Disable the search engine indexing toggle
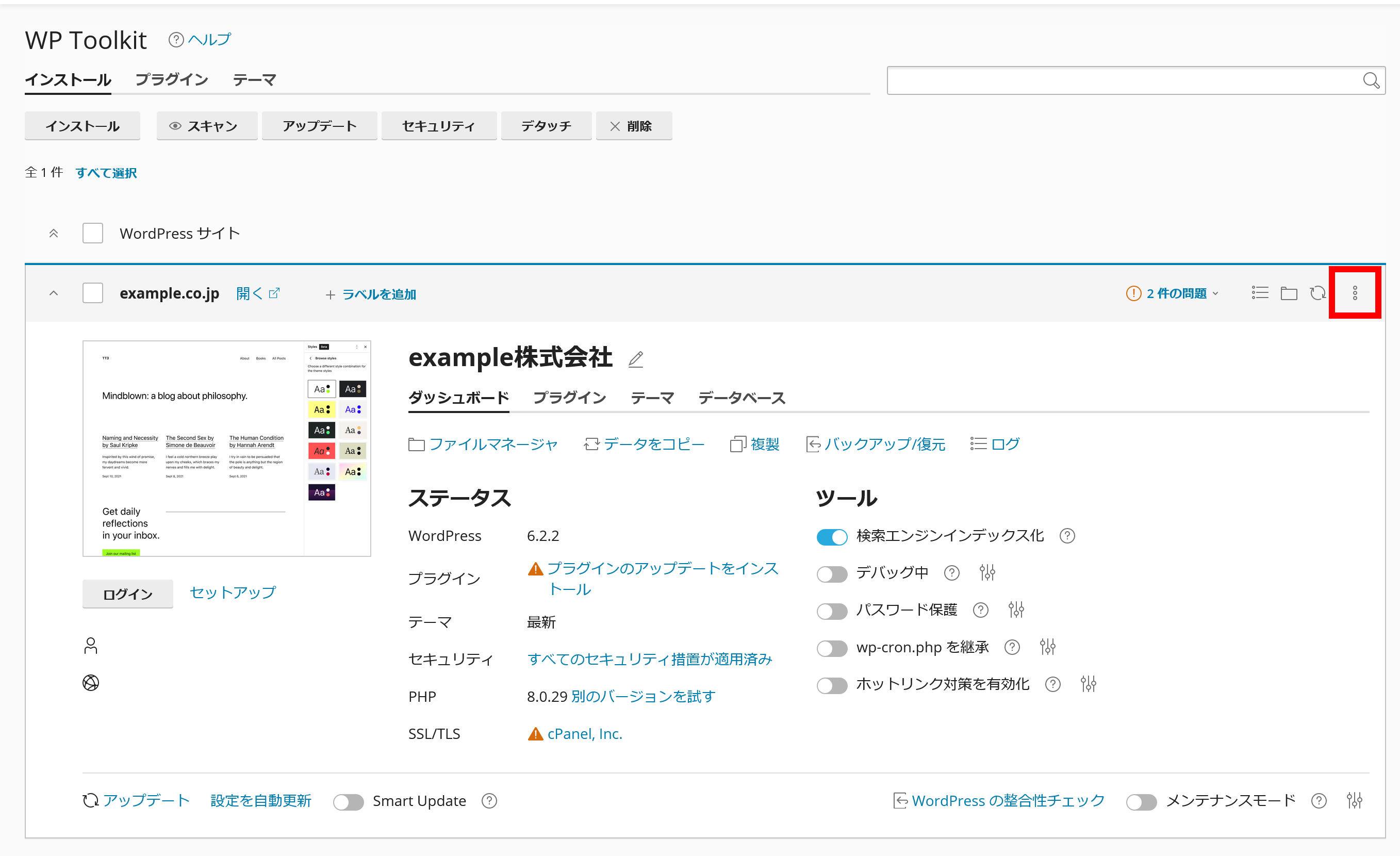Image resolution: width=1400 pixels, height=856 pixels. 831,536
